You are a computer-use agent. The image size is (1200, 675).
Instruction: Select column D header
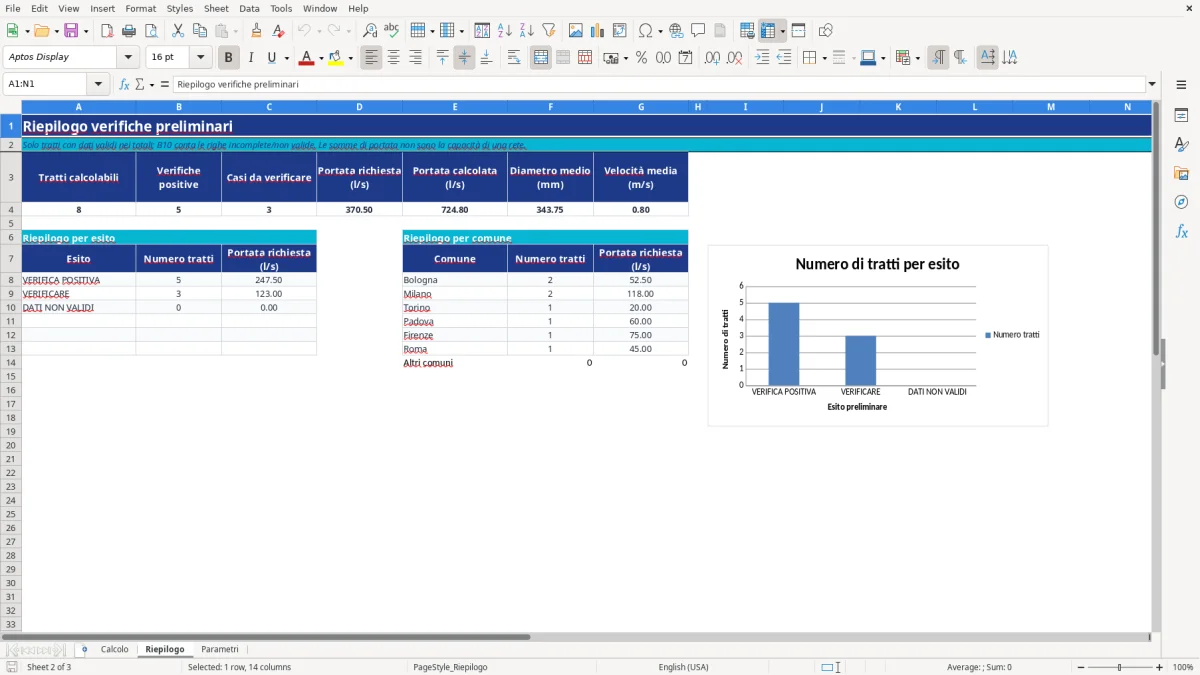tap(359, 106)
